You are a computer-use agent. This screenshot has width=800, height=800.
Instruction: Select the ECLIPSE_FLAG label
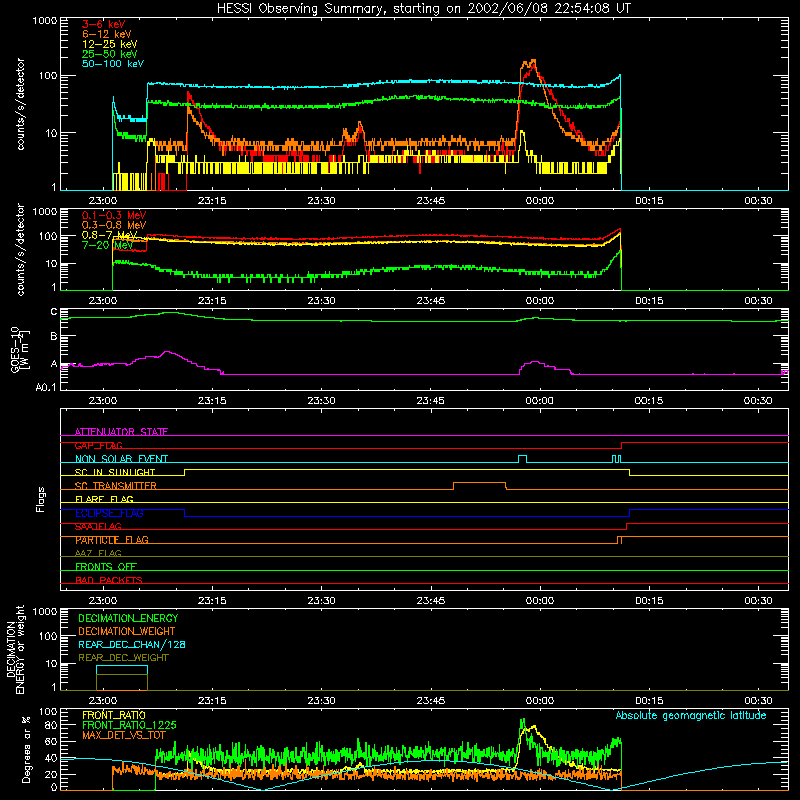pyautogui.click(x=109, y=513)
